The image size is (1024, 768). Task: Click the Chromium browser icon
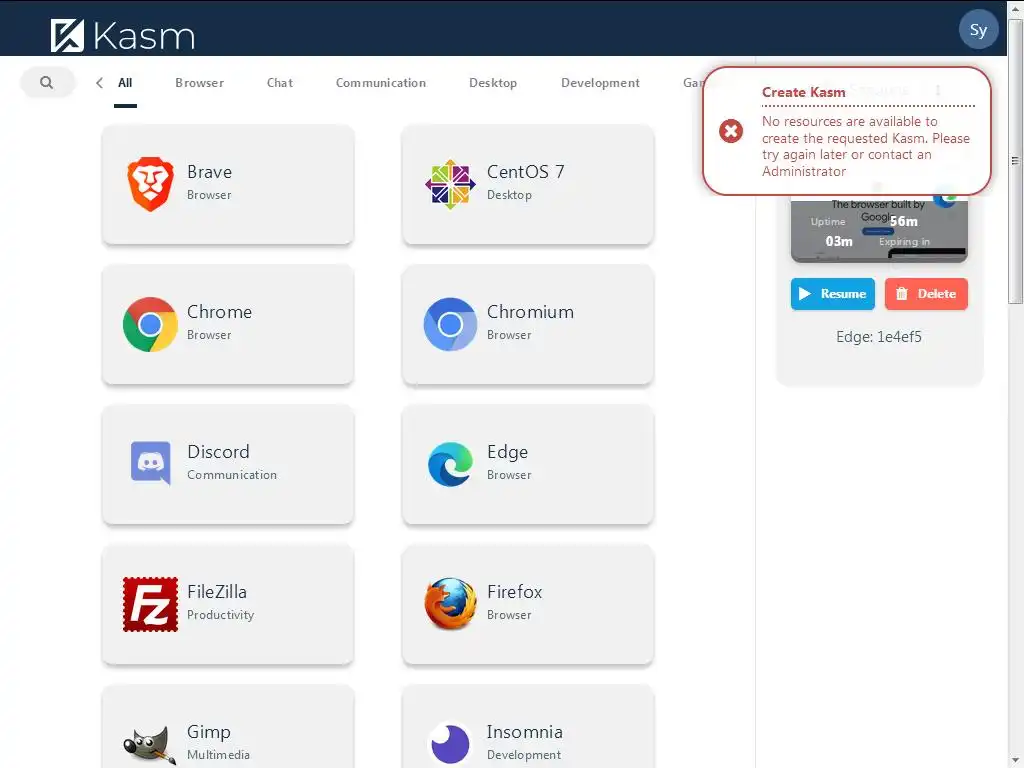pyautogui.click(x=450, y=325)
